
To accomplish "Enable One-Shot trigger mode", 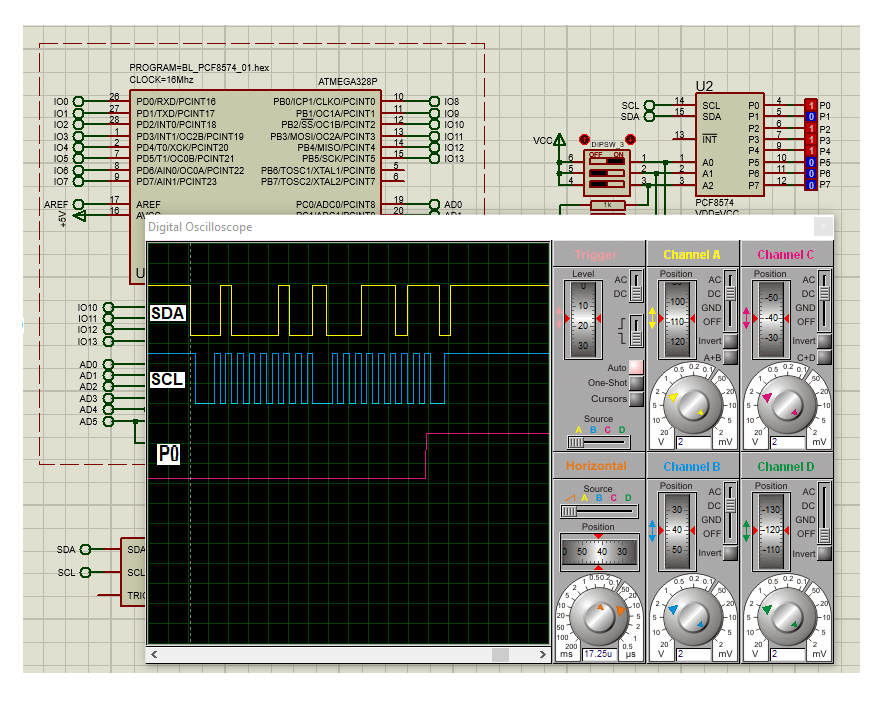I will (636, 383).
